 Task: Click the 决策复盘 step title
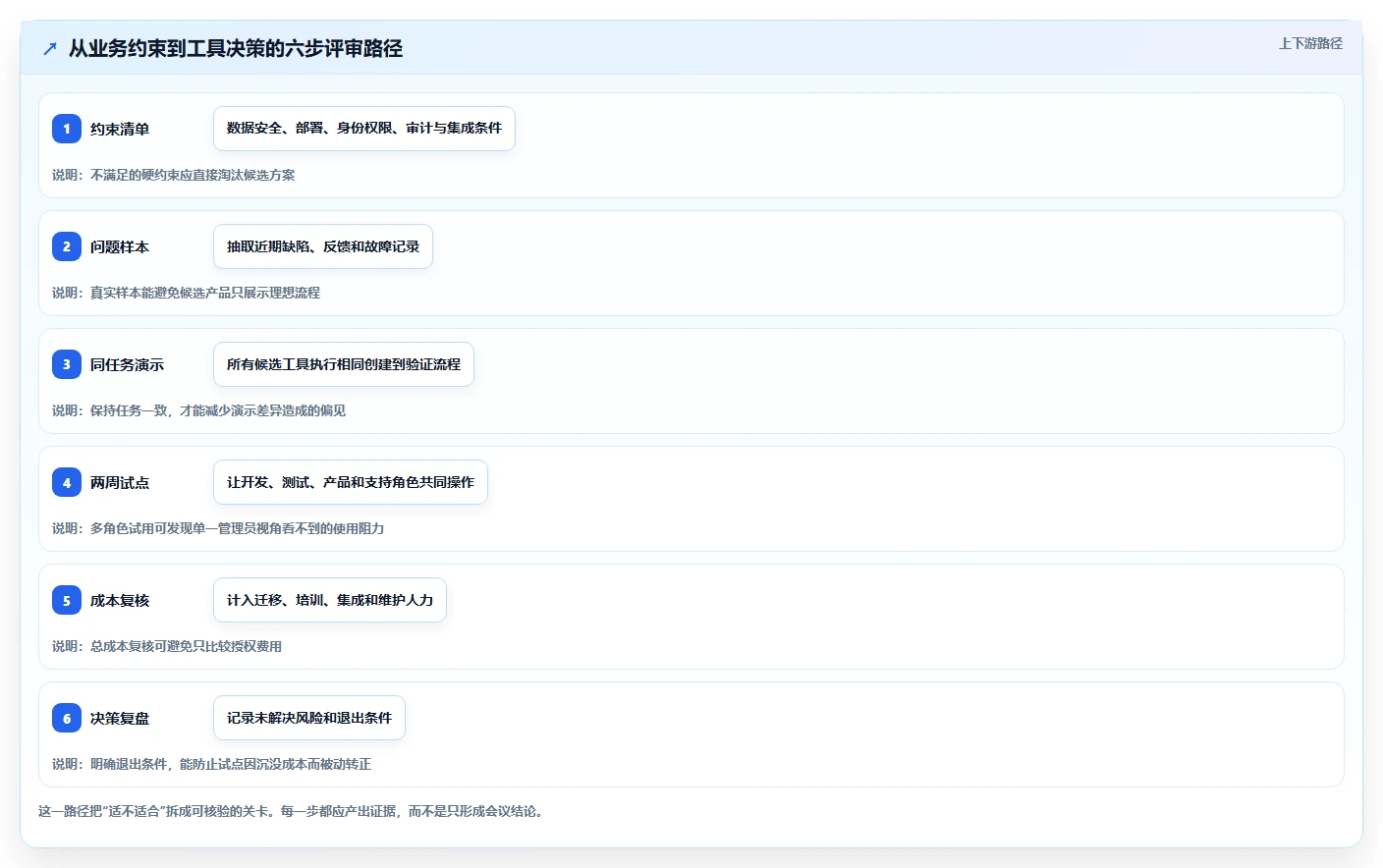[x=120, y=718]
